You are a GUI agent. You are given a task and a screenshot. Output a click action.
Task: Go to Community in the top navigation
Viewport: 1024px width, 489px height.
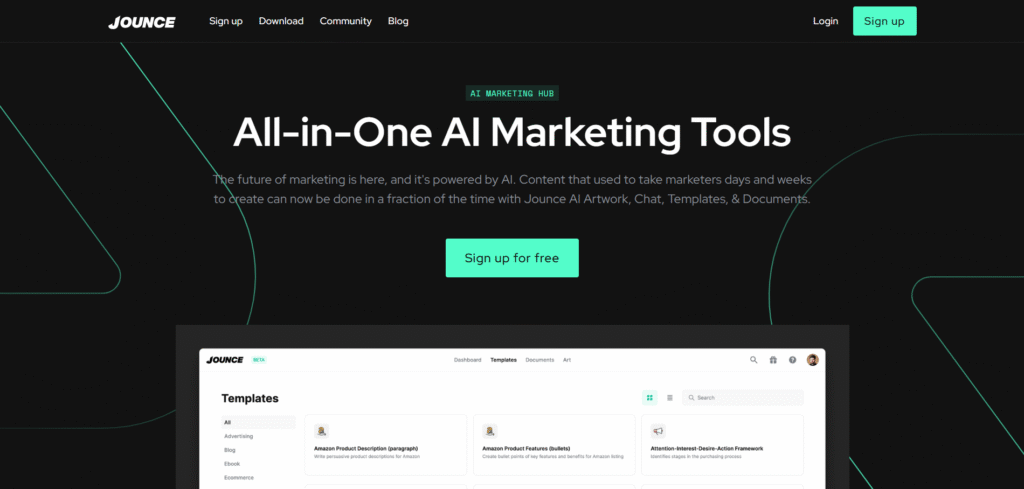(x=345, y=21)
